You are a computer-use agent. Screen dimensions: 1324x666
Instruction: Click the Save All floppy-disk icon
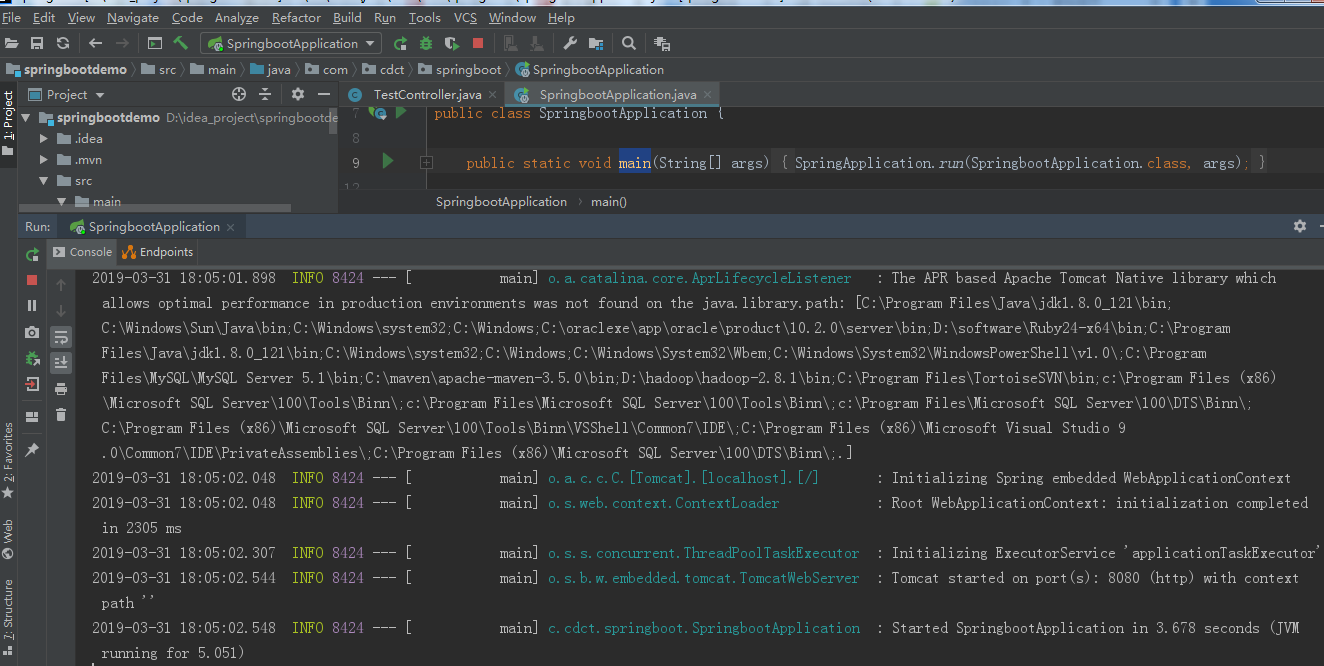[x=37, y=43]
